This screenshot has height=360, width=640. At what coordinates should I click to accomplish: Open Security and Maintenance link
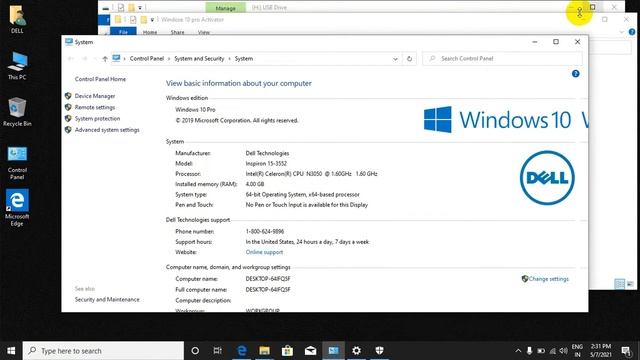click(107, 300)
